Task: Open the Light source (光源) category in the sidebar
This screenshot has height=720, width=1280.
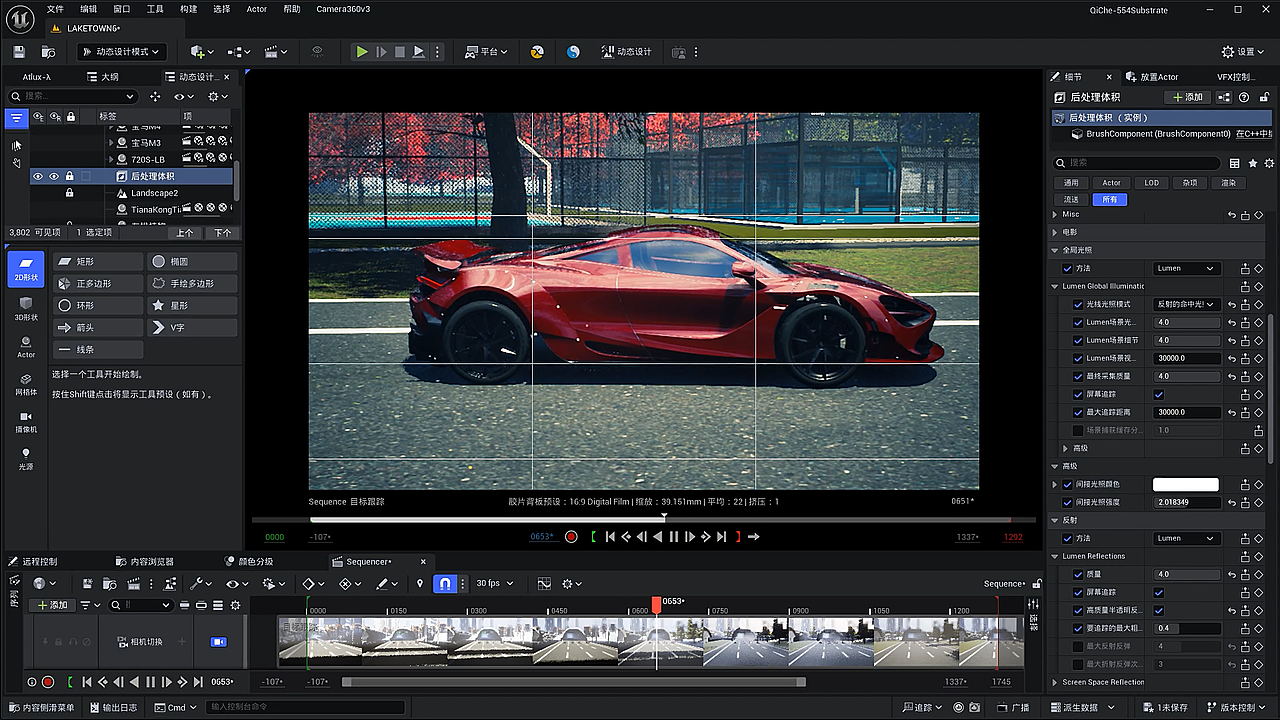Action: pos(26,458)
